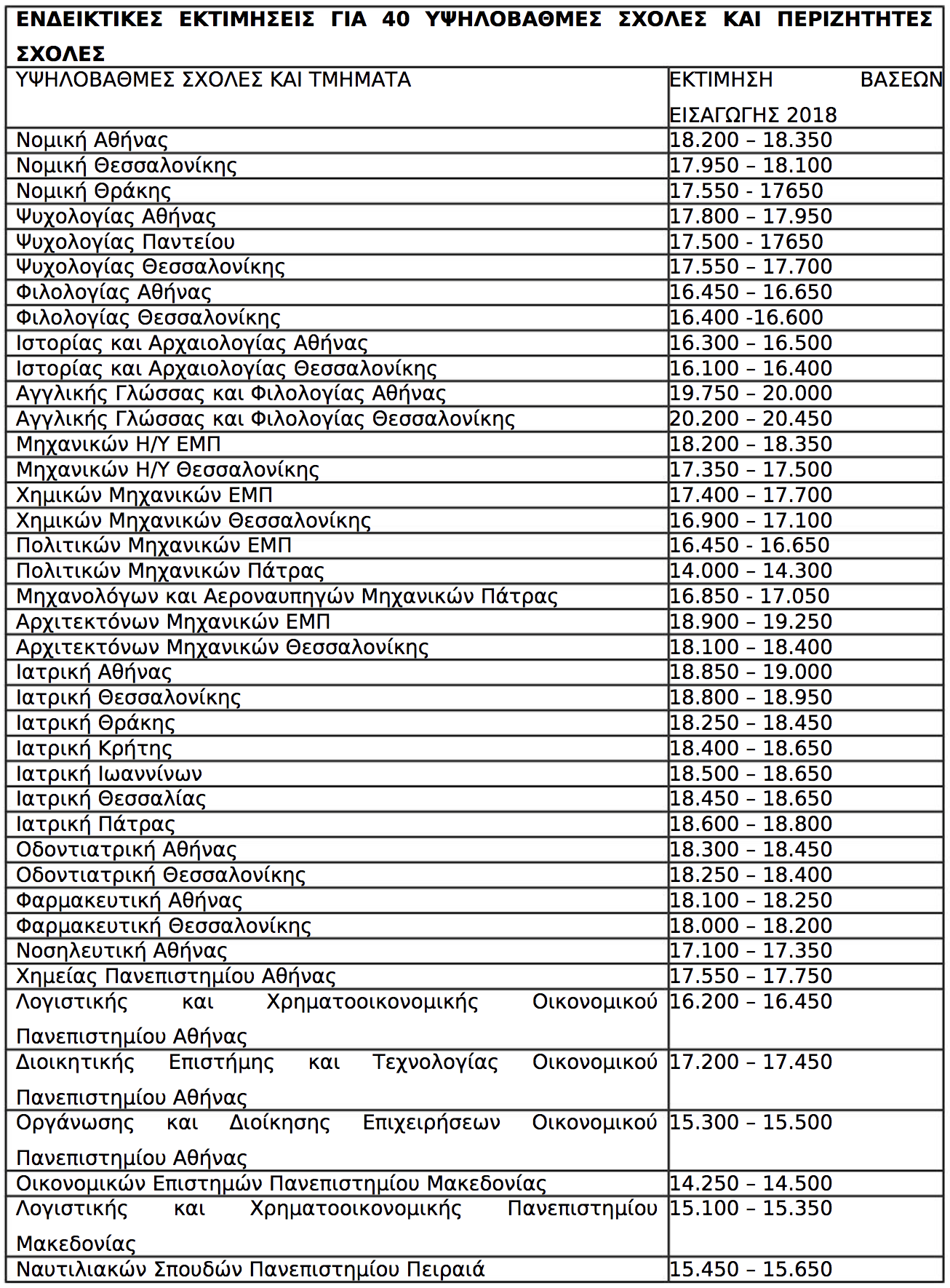Select the value '14.000 – 14.300'
The height and width of the screenshot is (1288, 950).
click(x=751, y=571)
